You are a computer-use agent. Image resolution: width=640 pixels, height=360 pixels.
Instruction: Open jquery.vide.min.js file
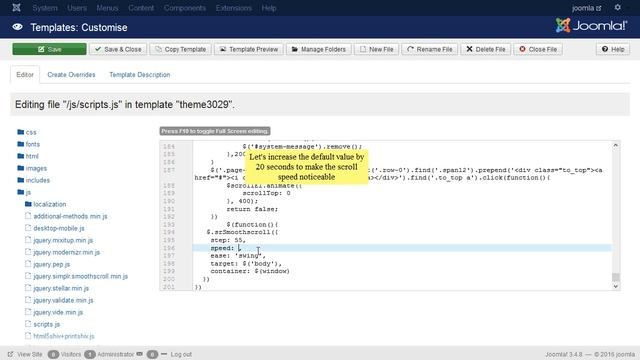pyautogui.click(x=58, y=312)
